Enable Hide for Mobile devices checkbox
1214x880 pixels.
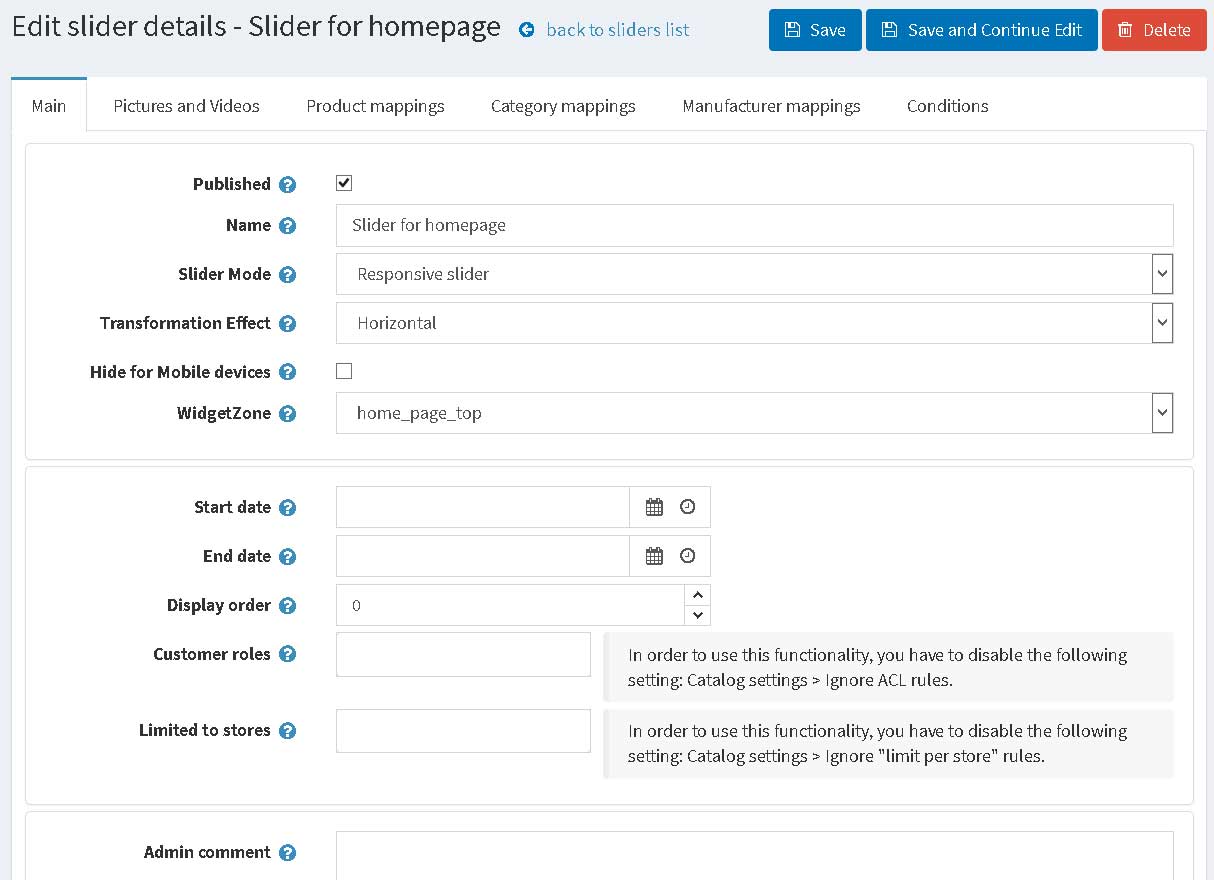pyautogui.click(x=344, y=371)
